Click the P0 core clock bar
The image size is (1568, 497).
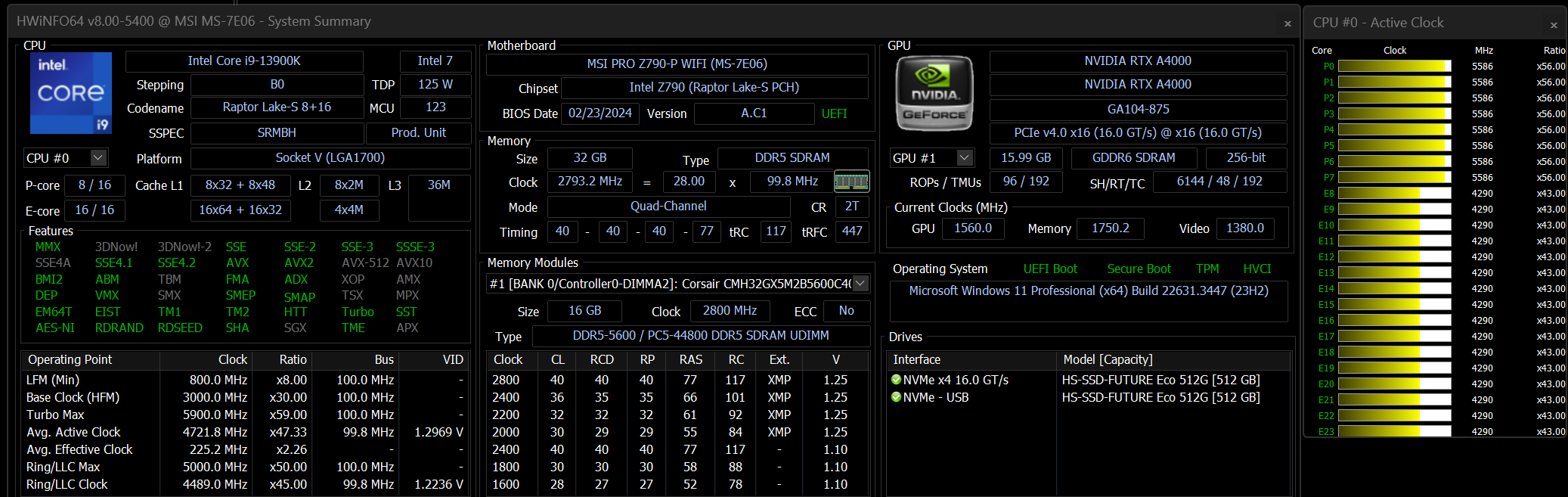tap(1394, 67)
